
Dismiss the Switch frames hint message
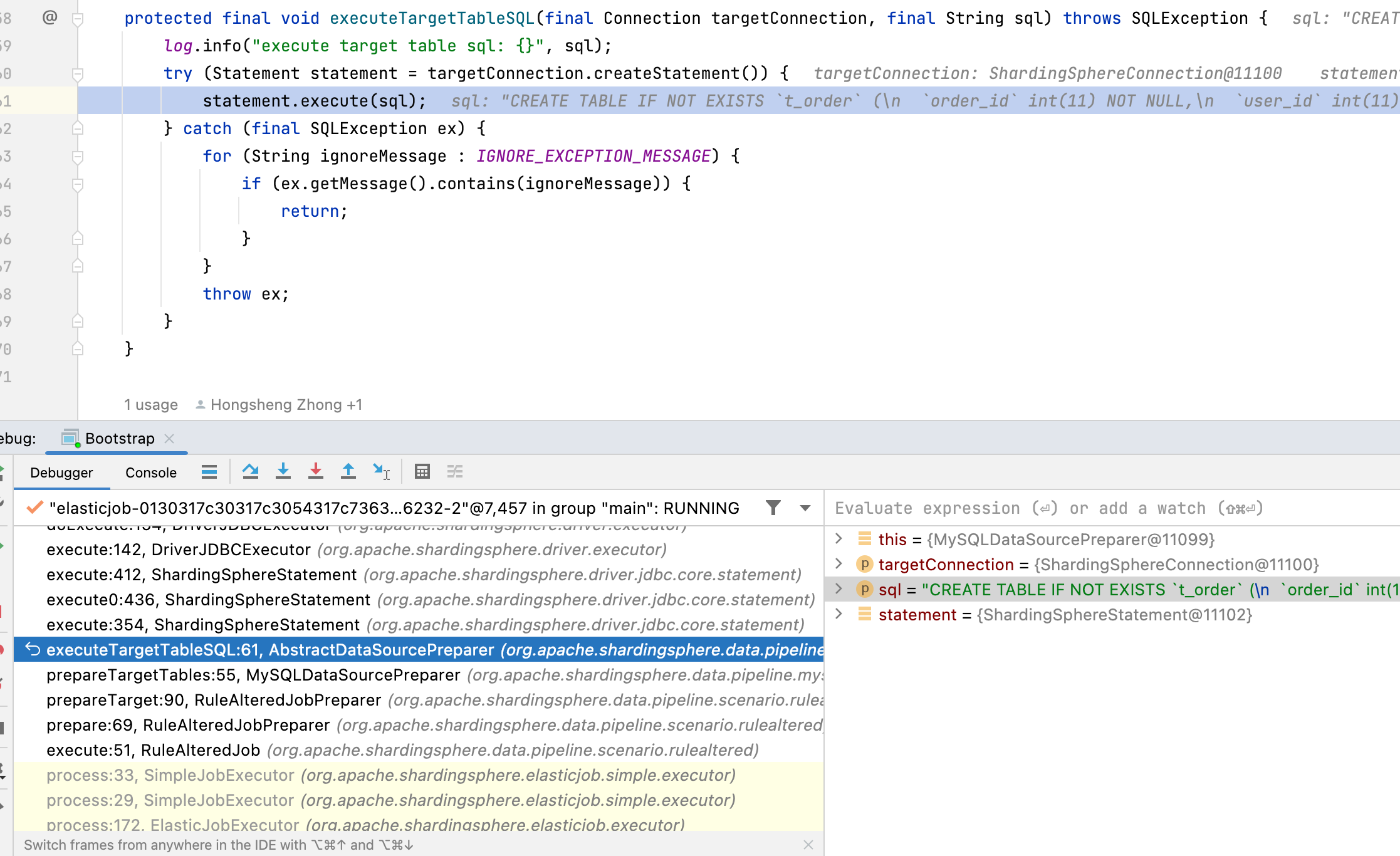click(808, 845)
